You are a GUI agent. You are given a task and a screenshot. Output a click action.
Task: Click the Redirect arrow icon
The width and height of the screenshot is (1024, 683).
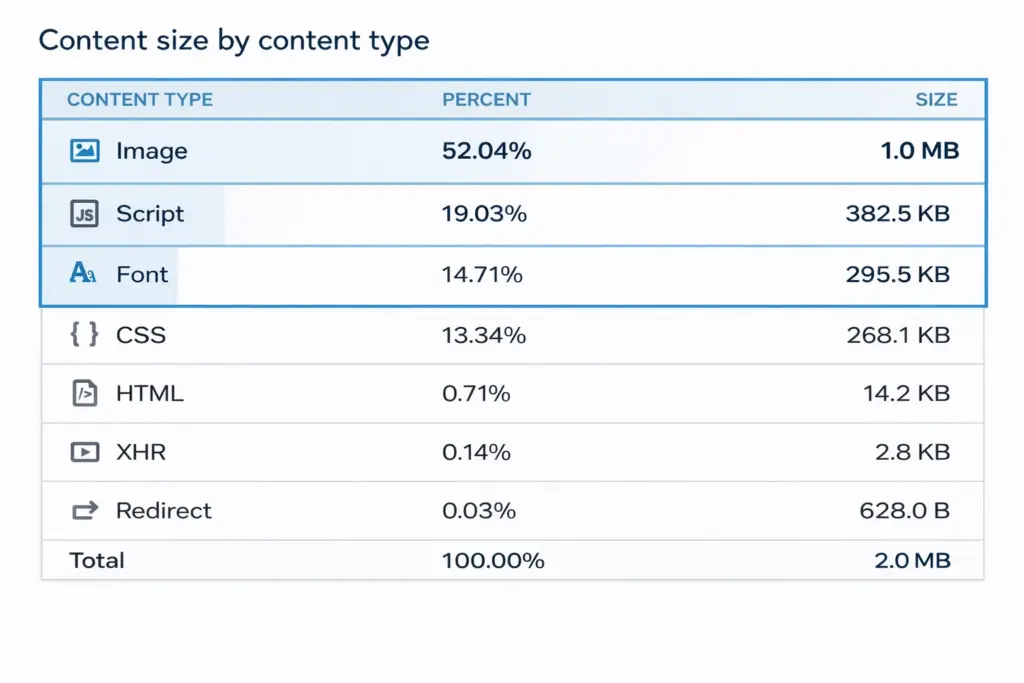pyautogui.click(x=85, y=511)
